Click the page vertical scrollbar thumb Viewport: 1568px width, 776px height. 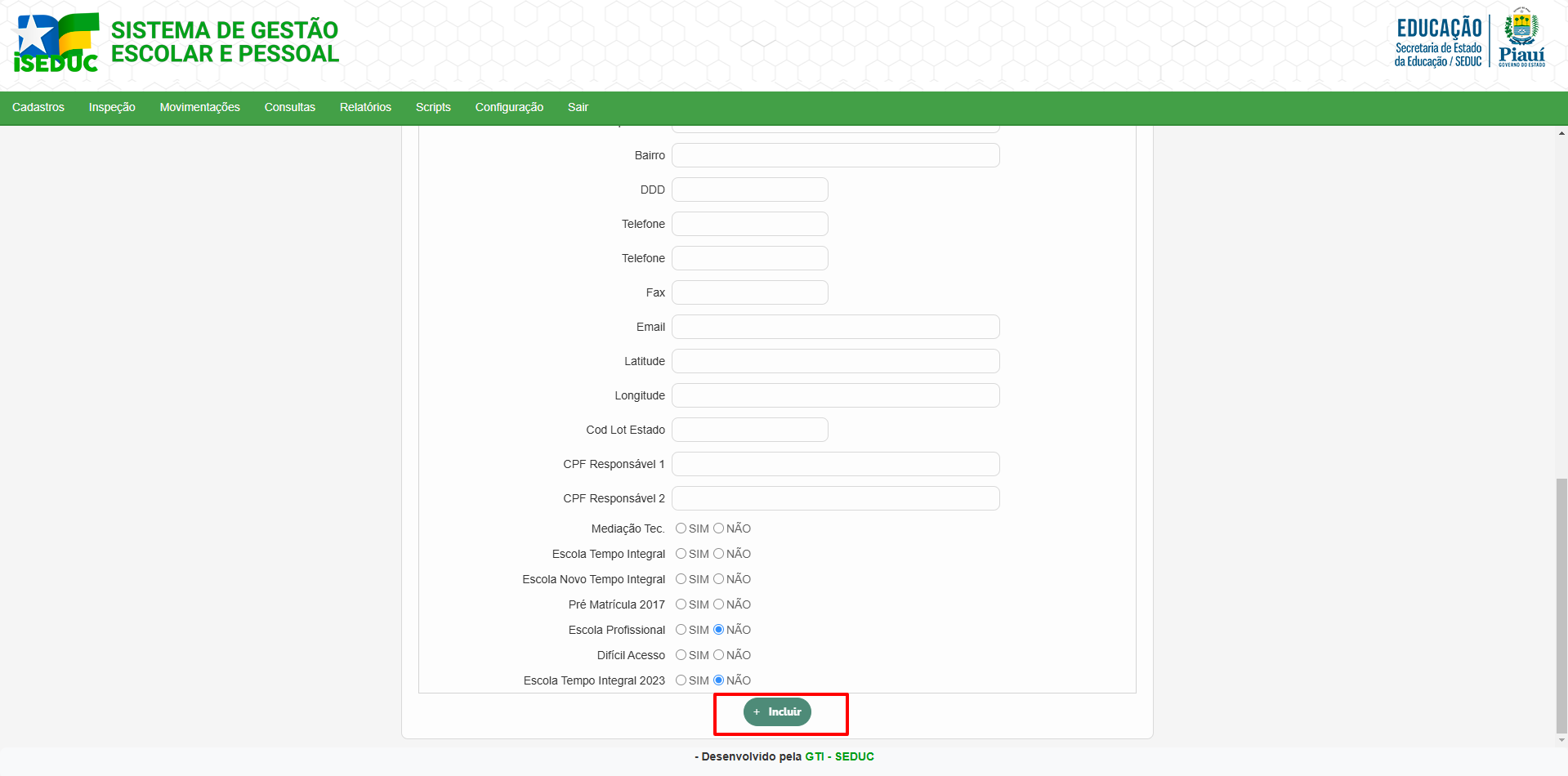click(1561, 604)
